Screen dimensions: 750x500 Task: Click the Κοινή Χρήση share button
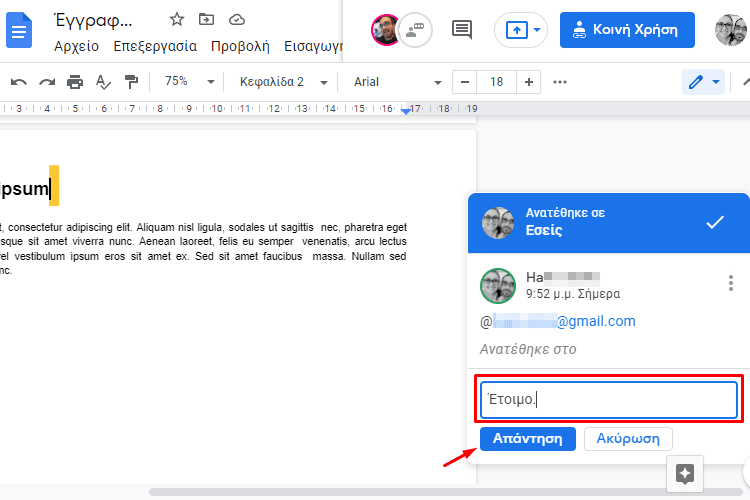(x=627, y=30)
